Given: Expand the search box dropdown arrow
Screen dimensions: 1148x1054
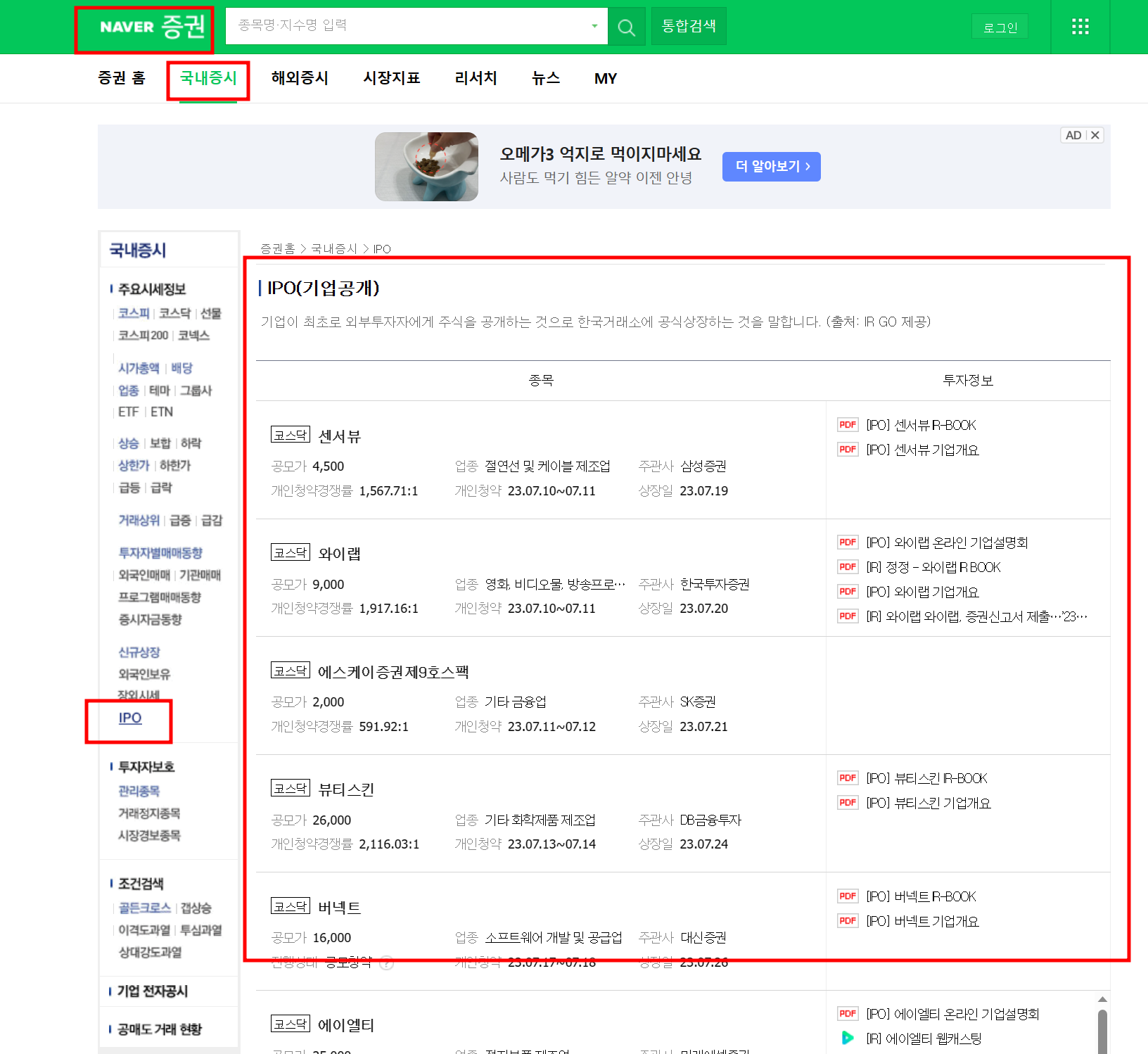Looking at the screenshot, I should [x=594, y=26].
